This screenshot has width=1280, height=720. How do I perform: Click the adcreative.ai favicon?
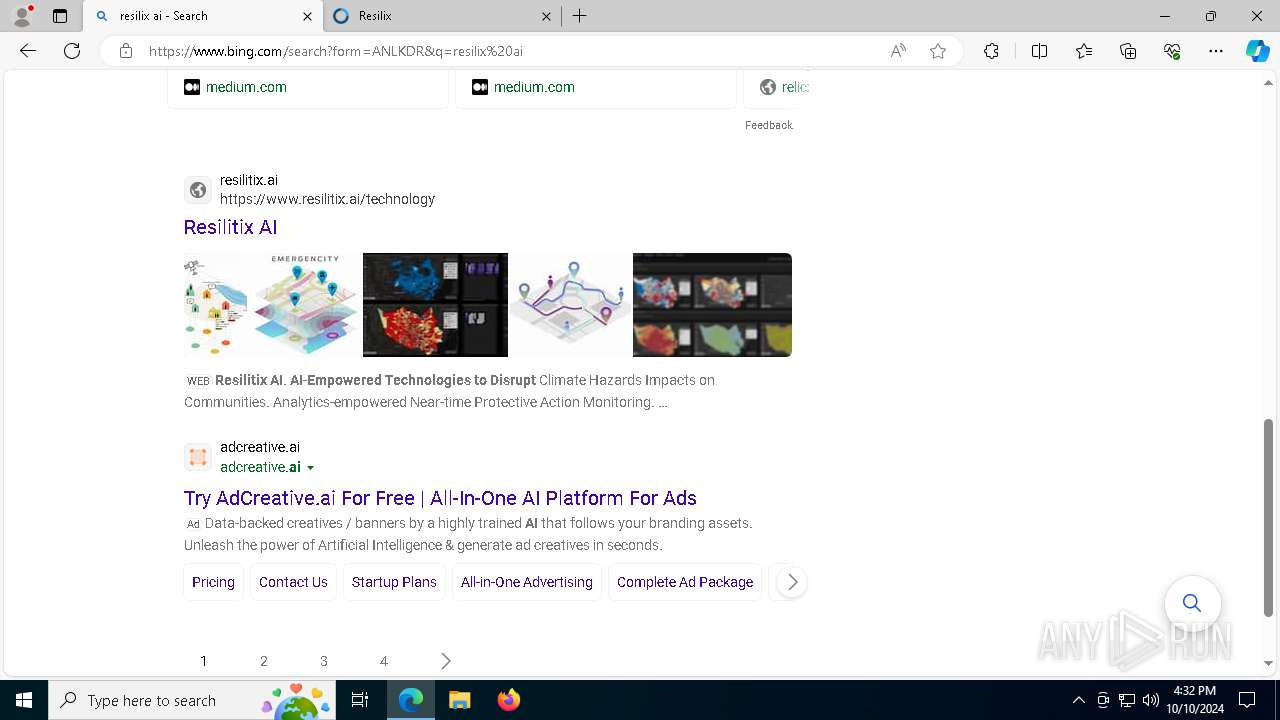click(x=198, y=457)
